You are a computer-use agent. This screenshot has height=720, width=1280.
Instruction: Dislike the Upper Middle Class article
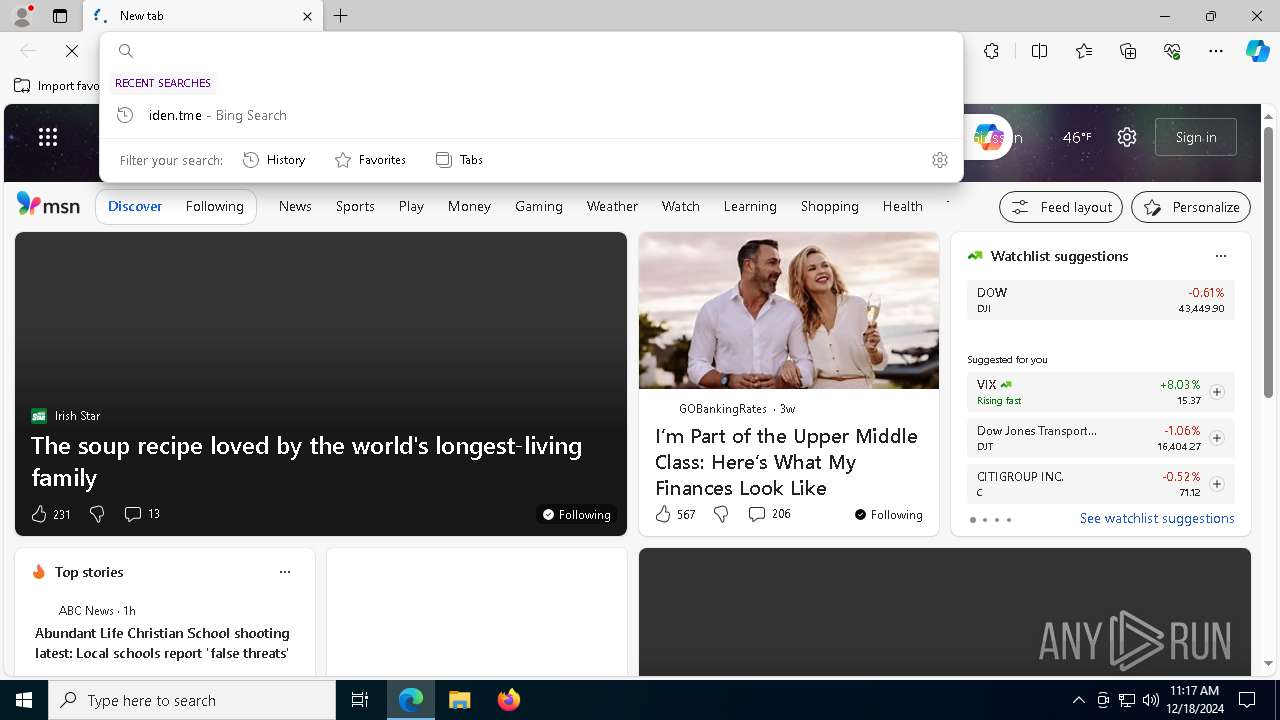click(721, 514)
